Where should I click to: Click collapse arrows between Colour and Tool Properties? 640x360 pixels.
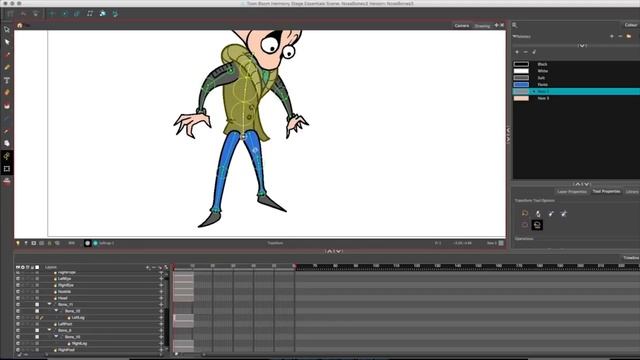pyautogui.click(x=582, y=184)
